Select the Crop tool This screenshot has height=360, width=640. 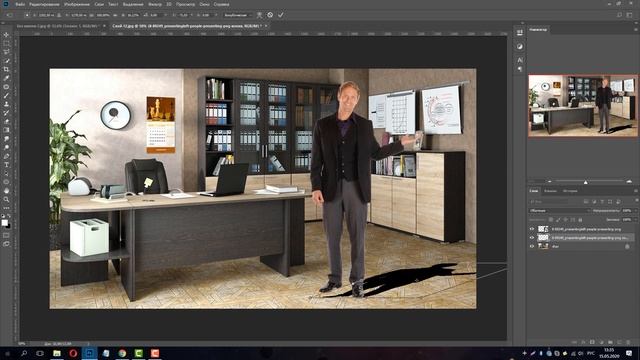coord(6,69)
